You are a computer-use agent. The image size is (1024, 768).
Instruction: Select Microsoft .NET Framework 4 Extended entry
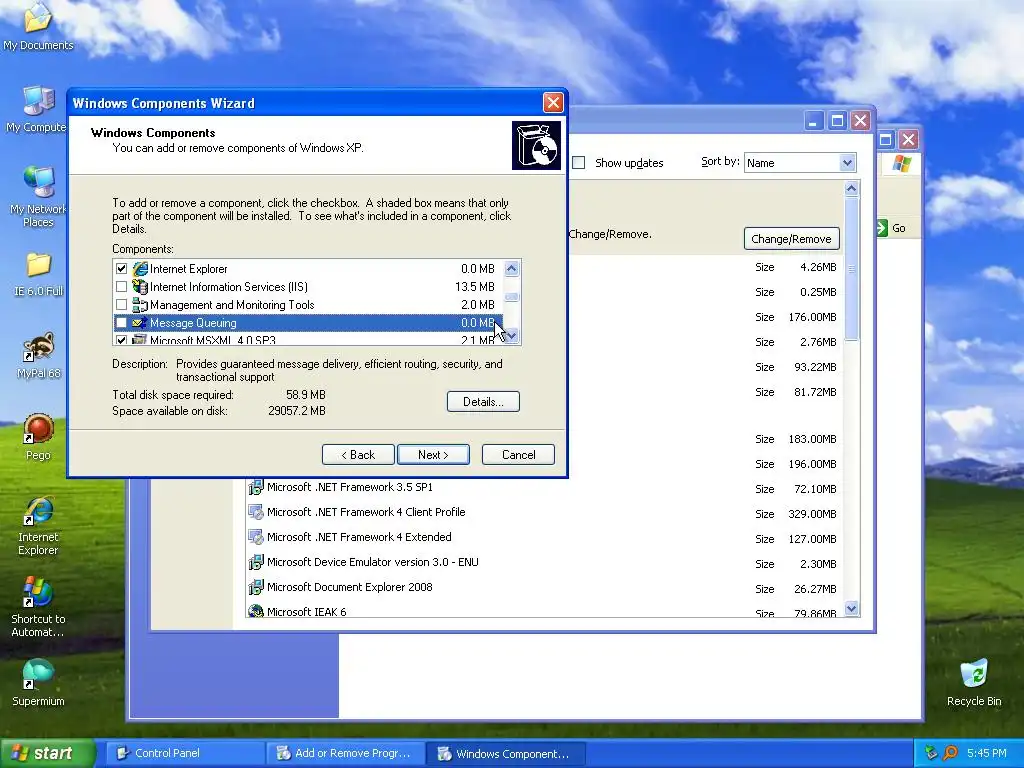359,537
